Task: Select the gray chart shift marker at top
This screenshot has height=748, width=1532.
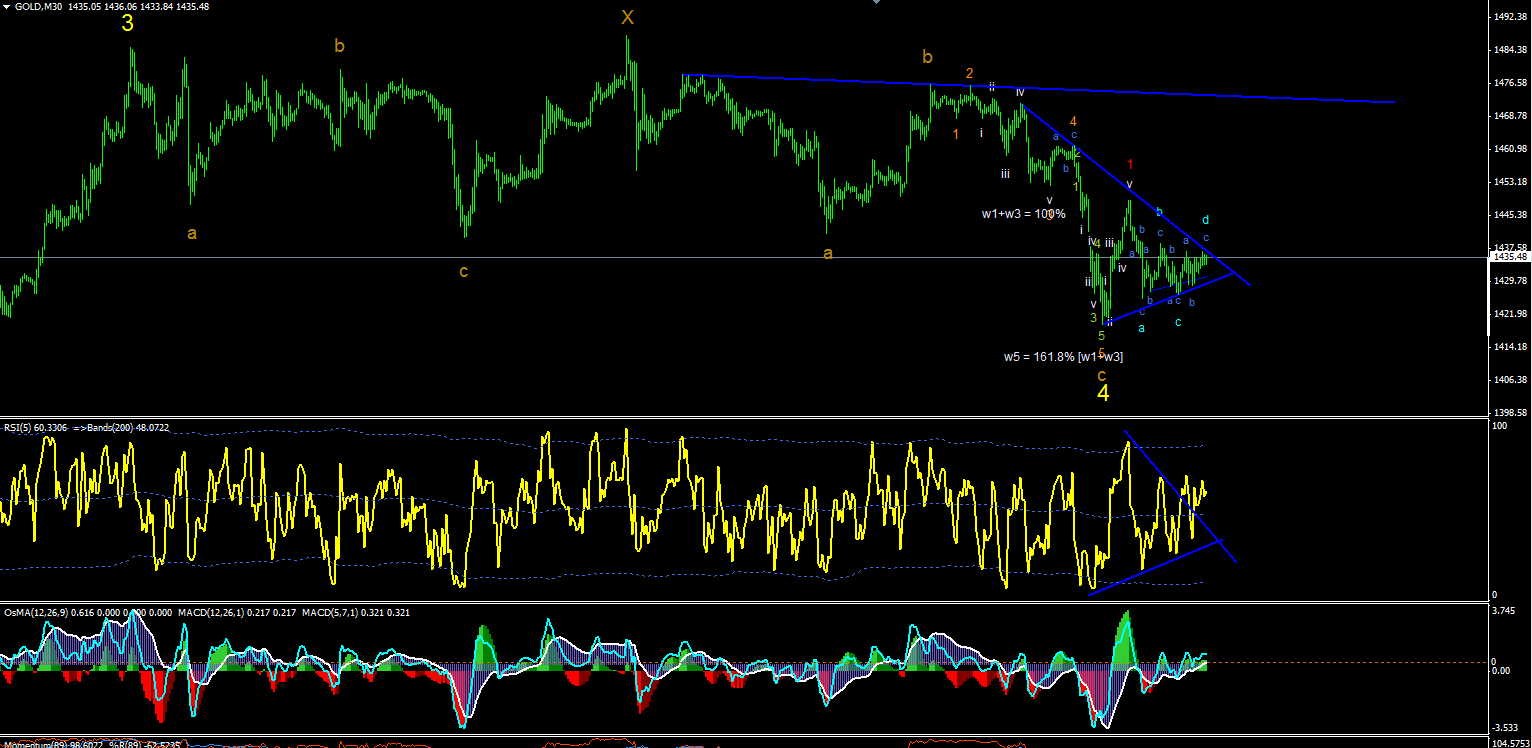Action: [x=878, y=2]
